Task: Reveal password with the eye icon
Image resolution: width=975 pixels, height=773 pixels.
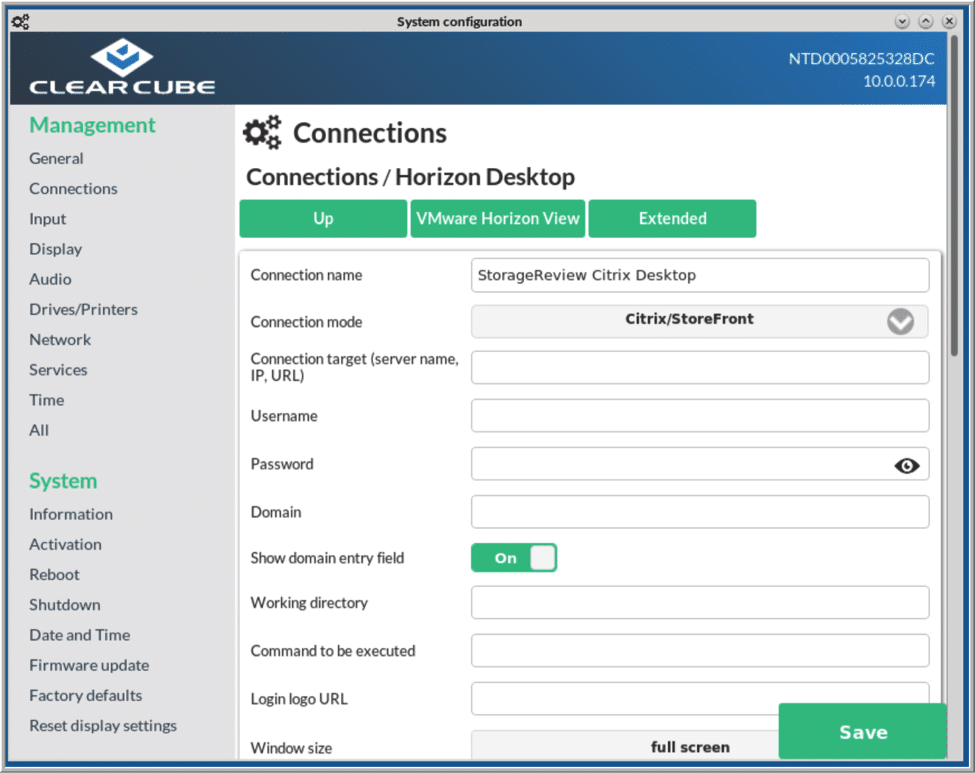Action: coord(907,465)
